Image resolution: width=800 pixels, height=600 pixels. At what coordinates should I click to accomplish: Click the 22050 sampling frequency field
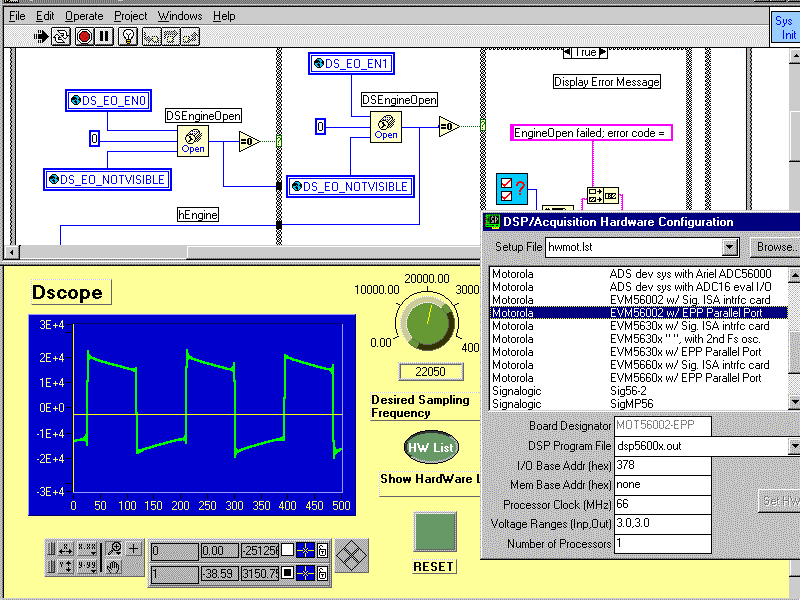tap(431, 371)
